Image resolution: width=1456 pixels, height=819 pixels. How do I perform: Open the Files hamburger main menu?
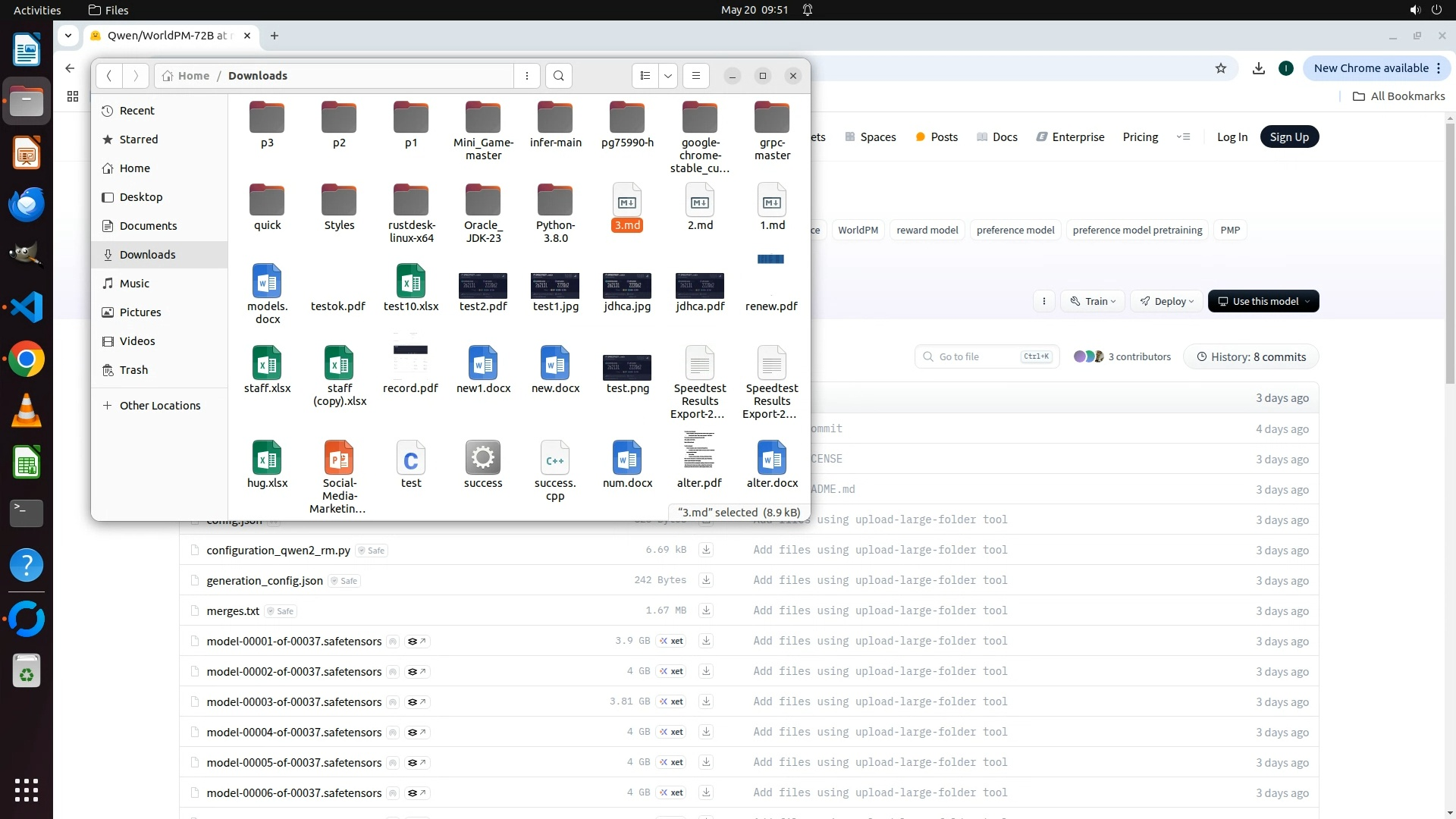696,76
